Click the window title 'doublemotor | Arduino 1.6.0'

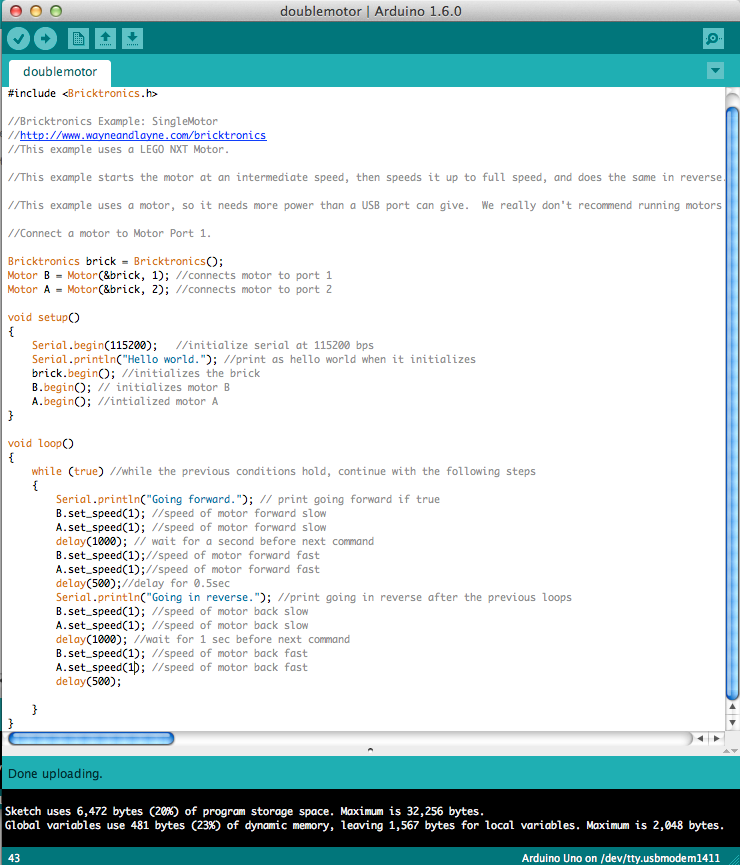370,11
